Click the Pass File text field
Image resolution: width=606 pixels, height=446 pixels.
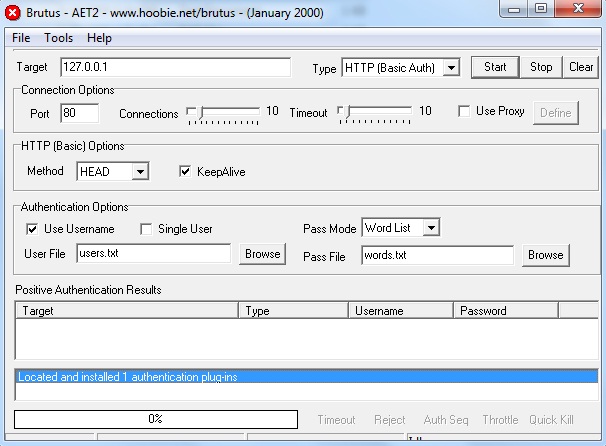(438, 255)
